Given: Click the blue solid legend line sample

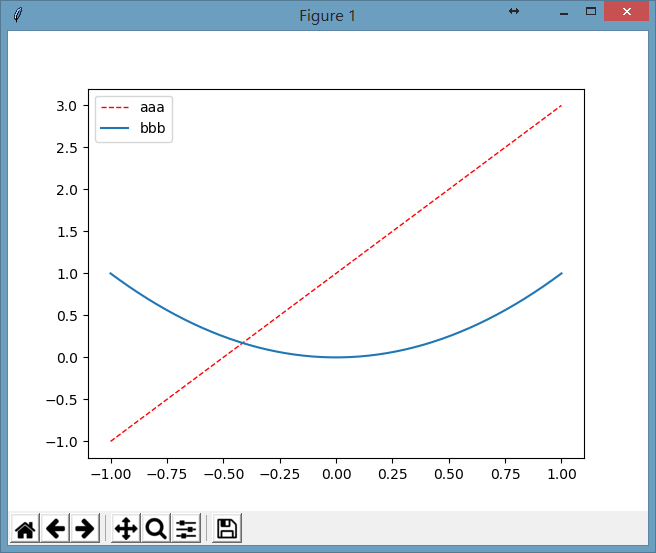Looking at the screenshot, I should [x=115, y=128].
